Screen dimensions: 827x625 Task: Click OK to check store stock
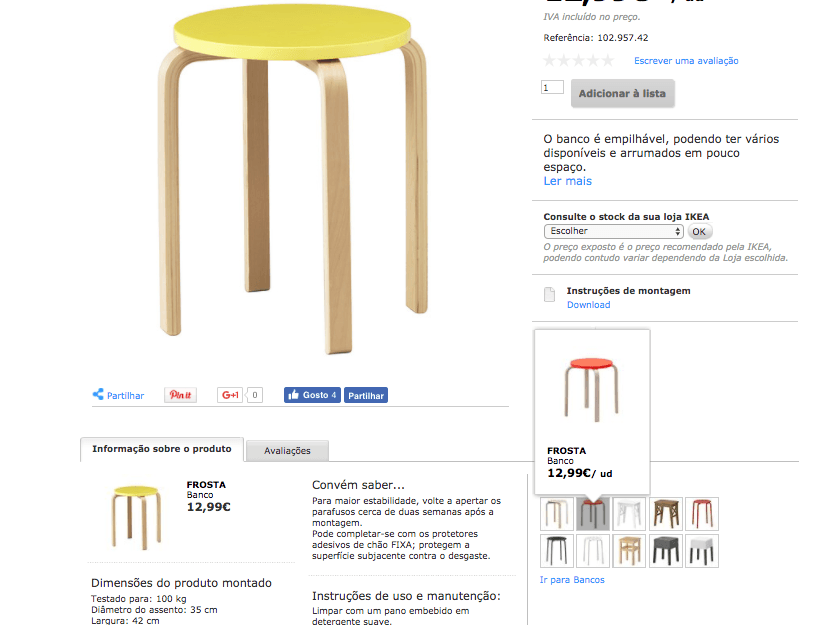click(699, 232)
